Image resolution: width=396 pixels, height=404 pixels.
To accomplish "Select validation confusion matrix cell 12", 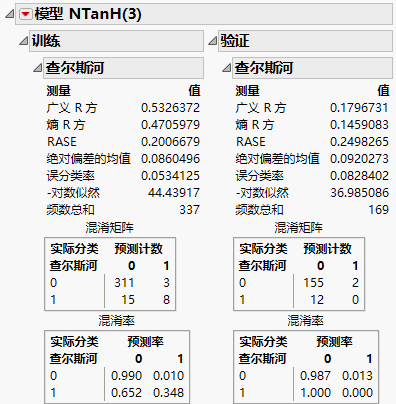I will point(317,300).
